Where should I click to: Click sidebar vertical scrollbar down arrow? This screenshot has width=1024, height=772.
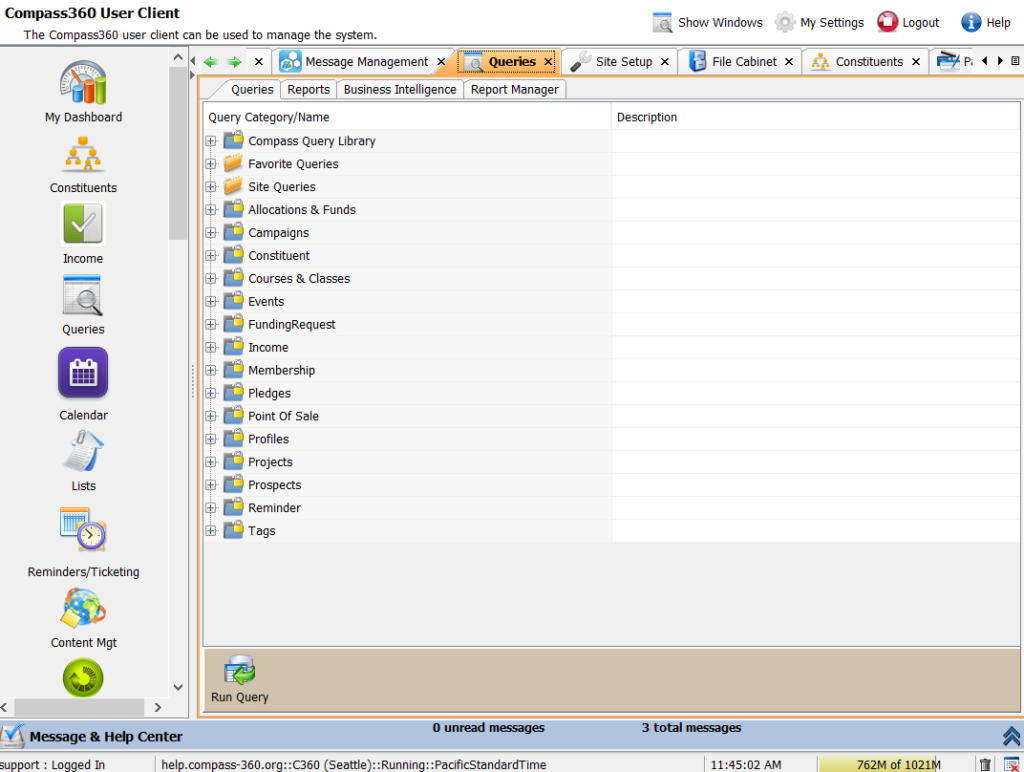tap(178, 687)
